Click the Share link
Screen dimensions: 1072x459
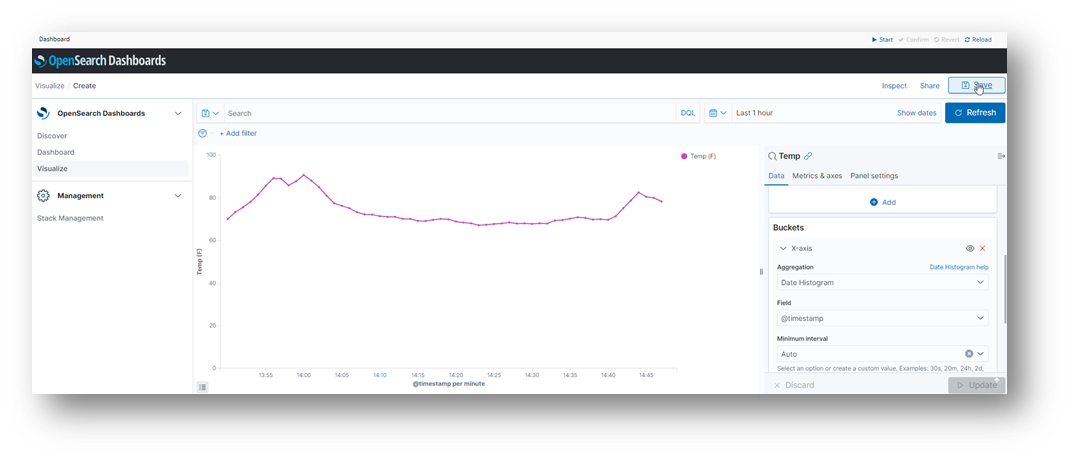pos(929,86)
